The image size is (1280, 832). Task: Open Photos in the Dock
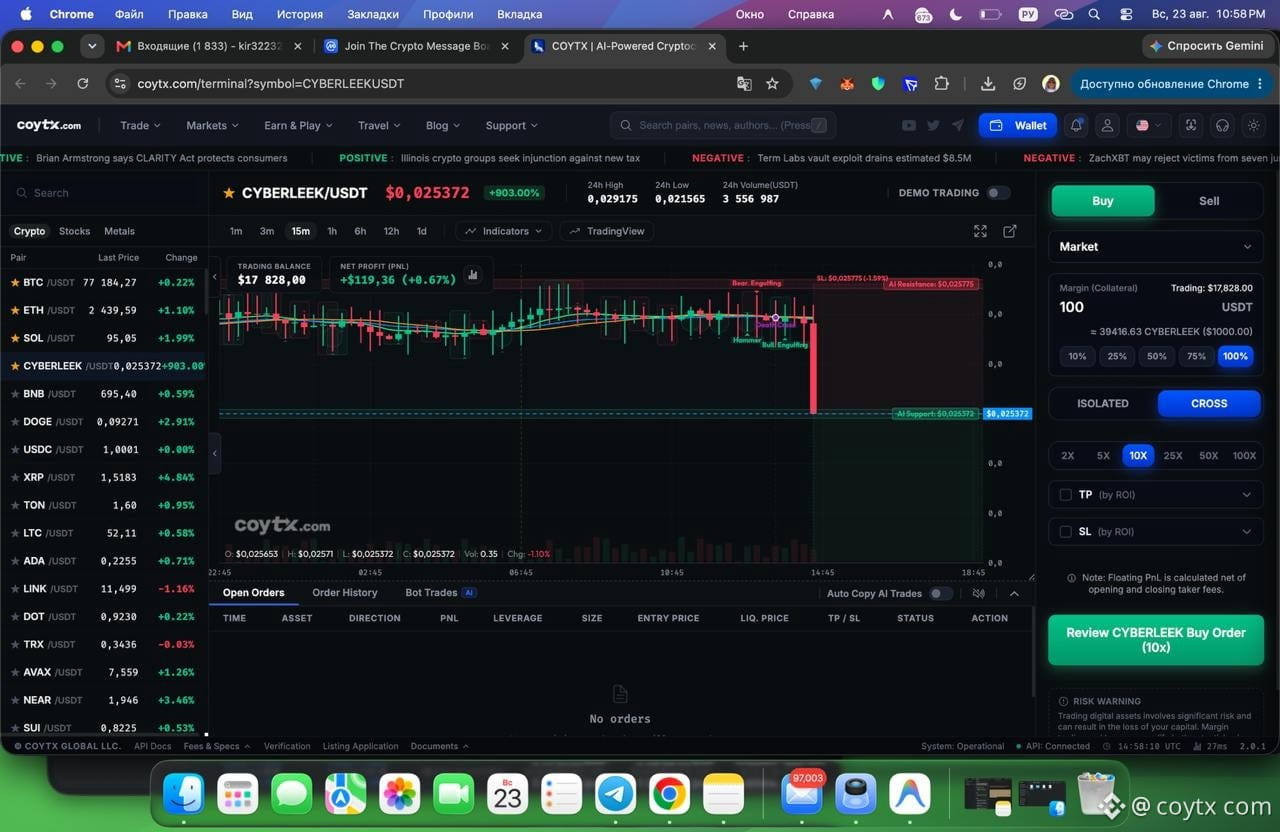coord(400,794)
